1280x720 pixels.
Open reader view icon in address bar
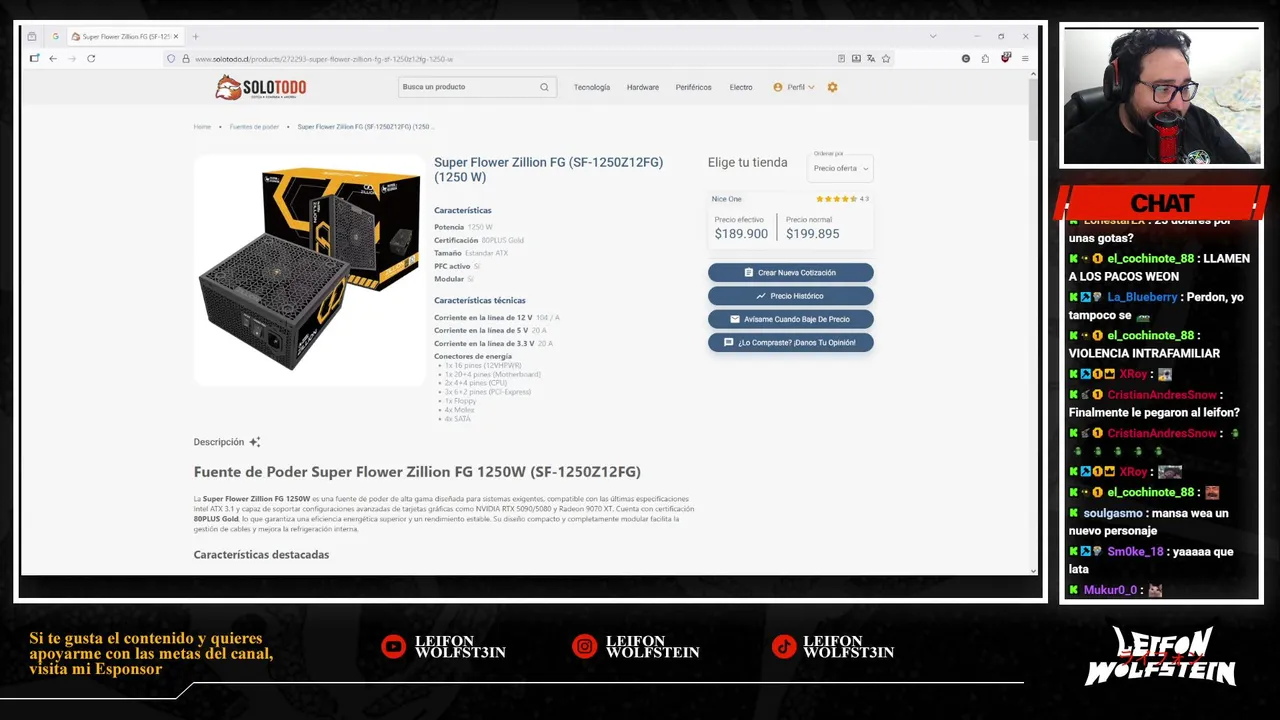[841, 59]
